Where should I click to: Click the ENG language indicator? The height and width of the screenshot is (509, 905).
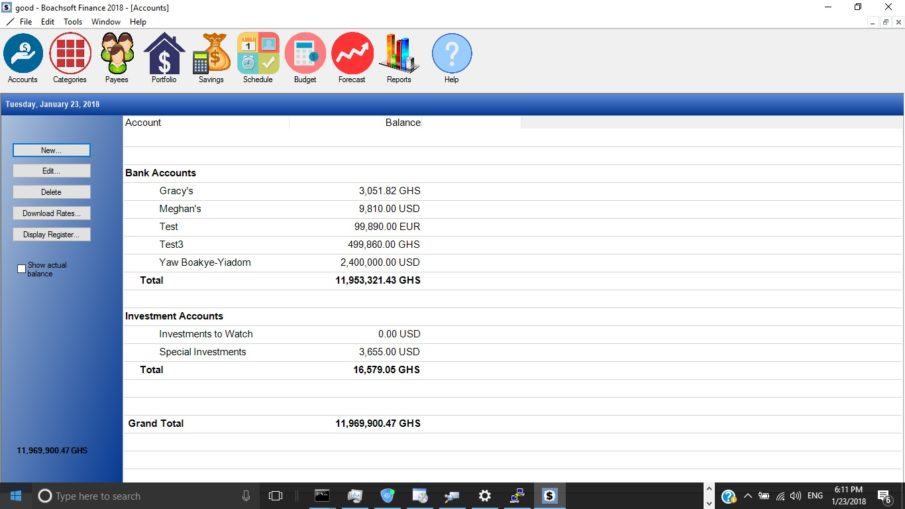click(x=815, y=496)
